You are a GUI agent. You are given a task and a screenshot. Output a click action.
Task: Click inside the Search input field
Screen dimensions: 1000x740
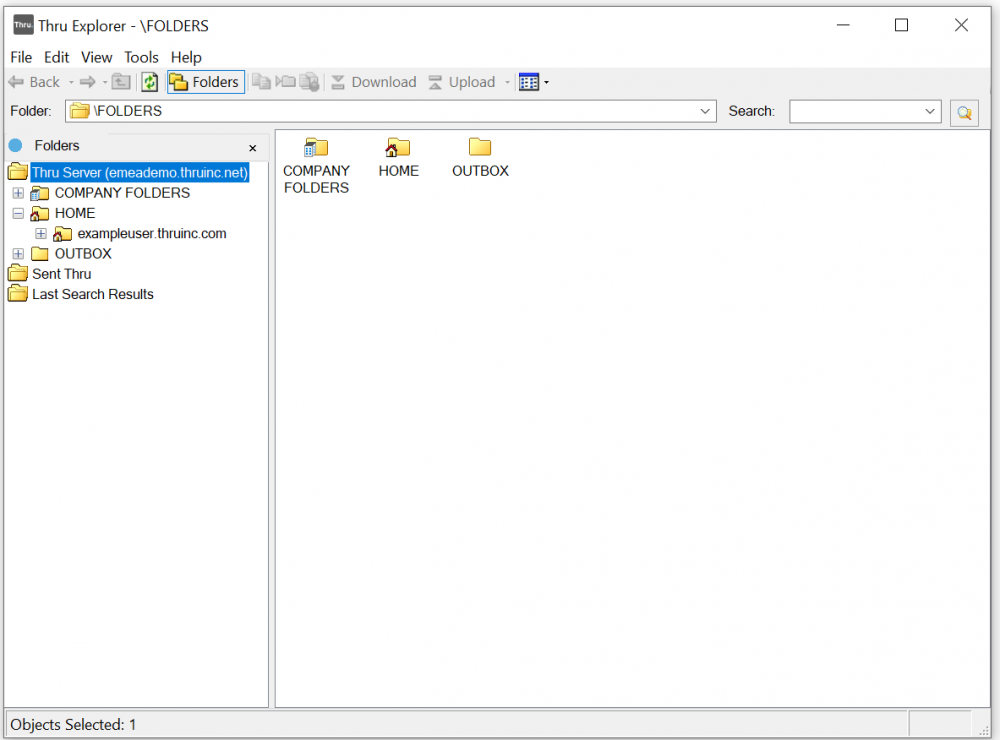pyautogui.click(x=855, y=111)
